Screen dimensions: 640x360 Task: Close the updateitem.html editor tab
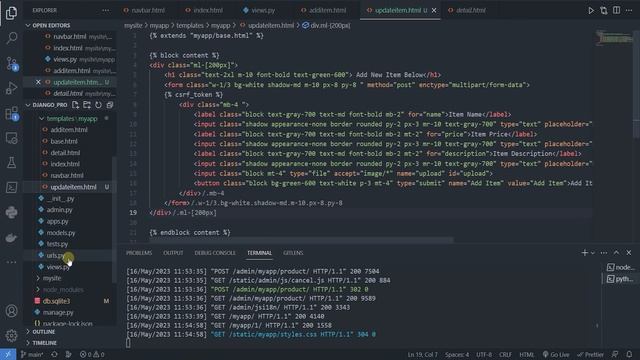coord(434,10)
